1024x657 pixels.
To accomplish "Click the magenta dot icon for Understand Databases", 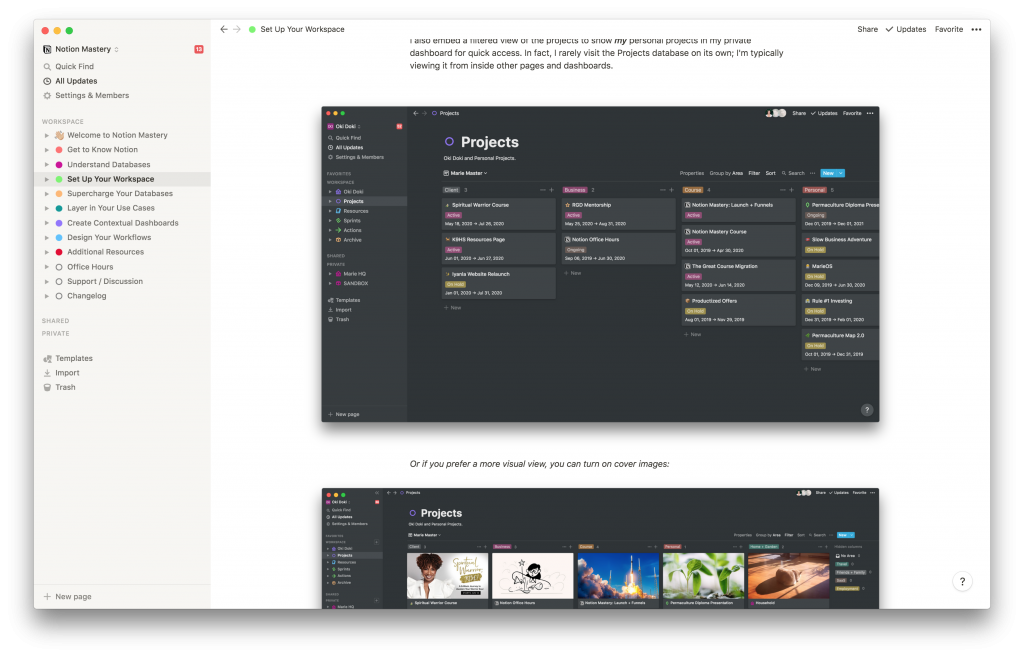I will pyautogui.click(x=59, y=165).
